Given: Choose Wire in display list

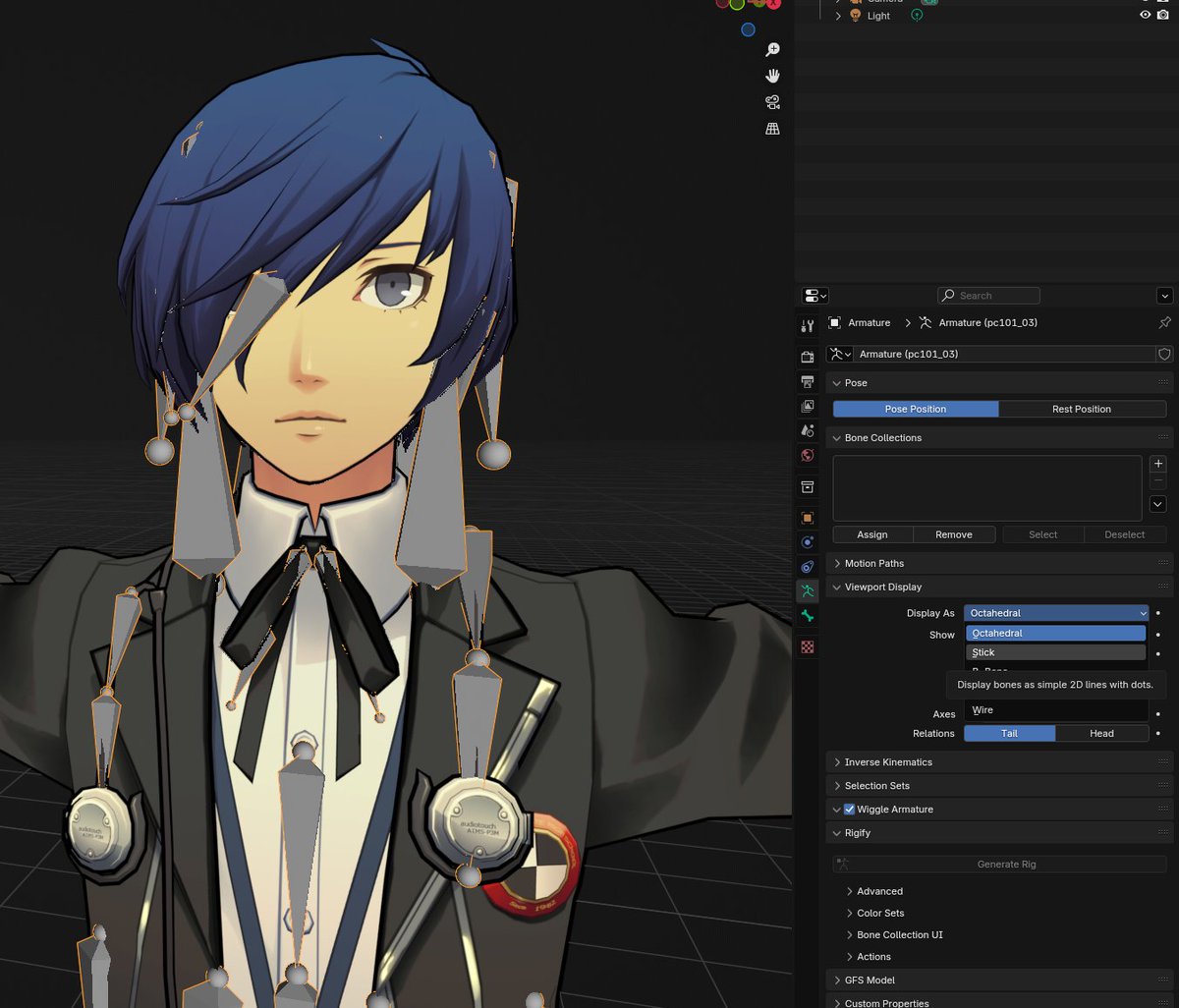Looking at the screenshot, I should click(x=1055, y=710).
